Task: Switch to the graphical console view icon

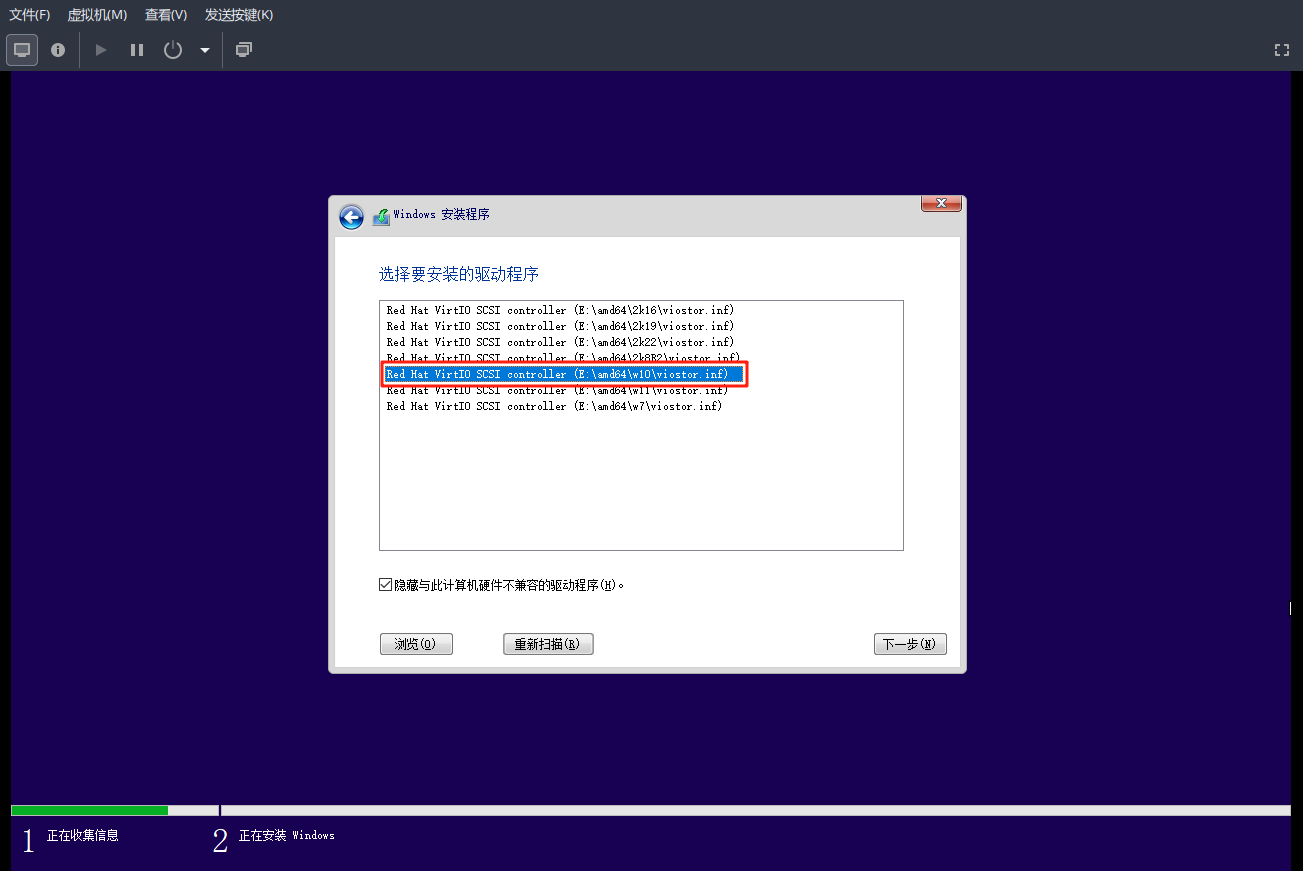Action: [x=22, y=50]
